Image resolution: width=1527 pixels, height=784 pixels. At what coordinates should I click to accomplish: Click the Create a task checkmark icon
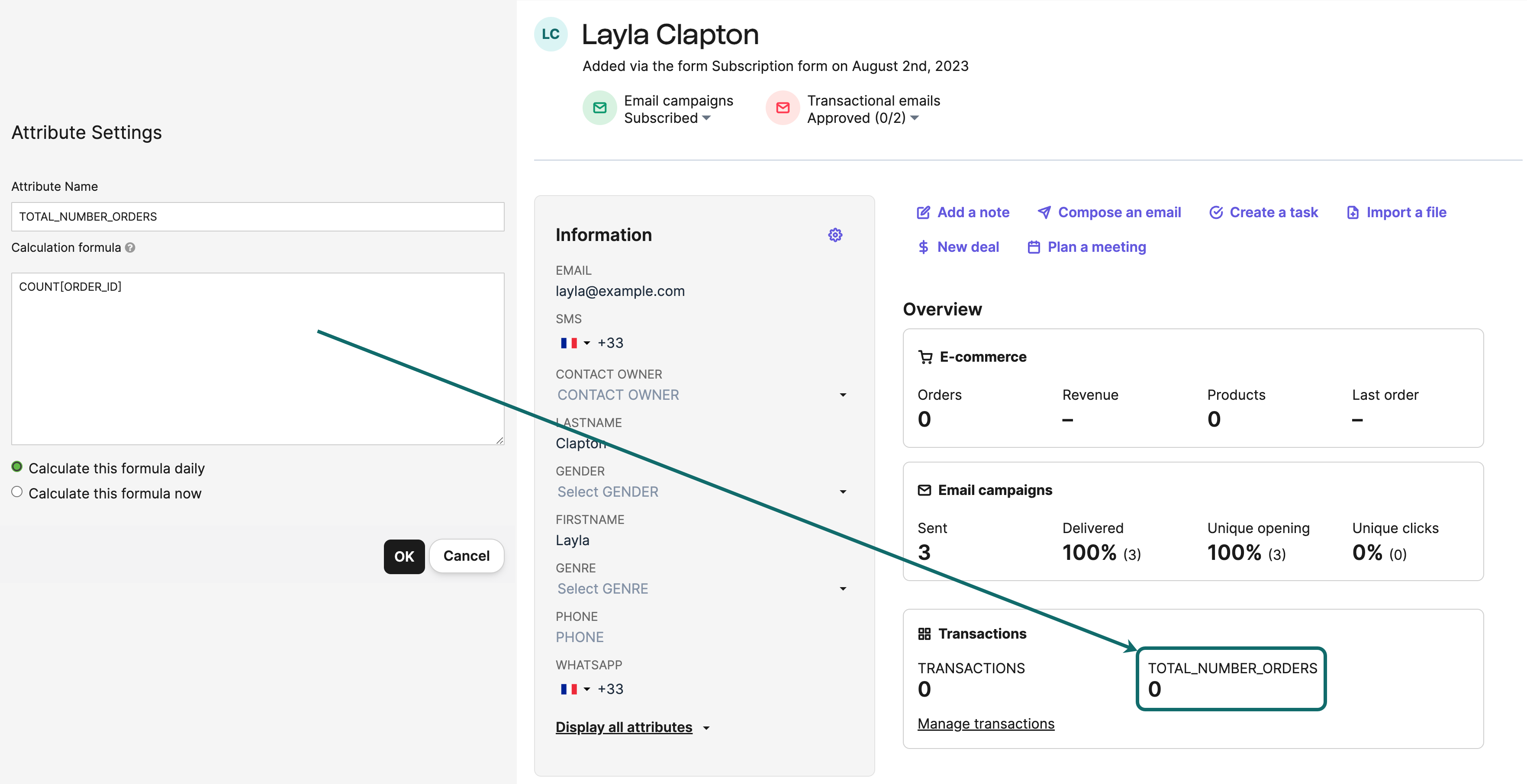(x=1216, y=213)
